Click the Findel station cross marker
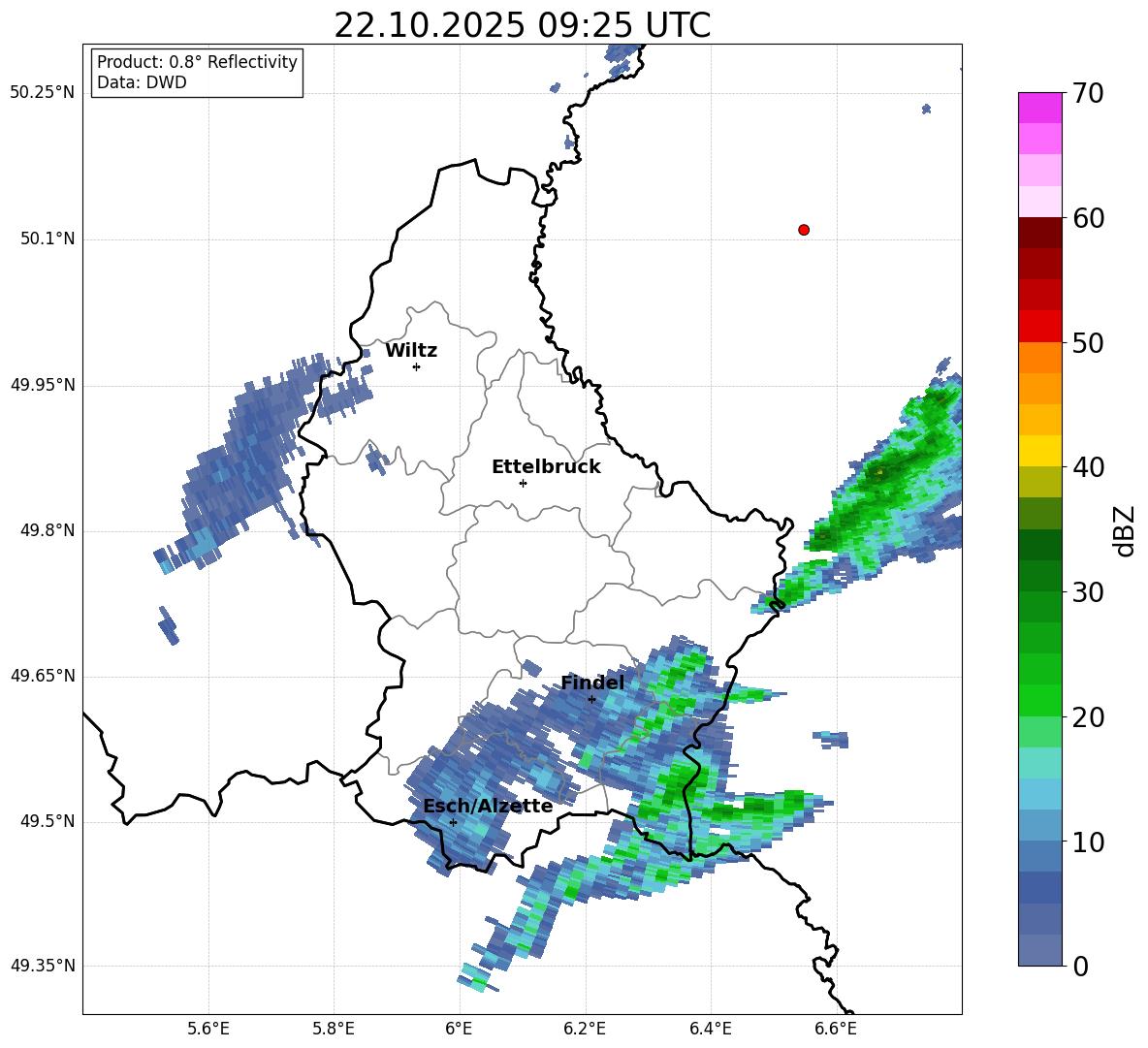 591,699
